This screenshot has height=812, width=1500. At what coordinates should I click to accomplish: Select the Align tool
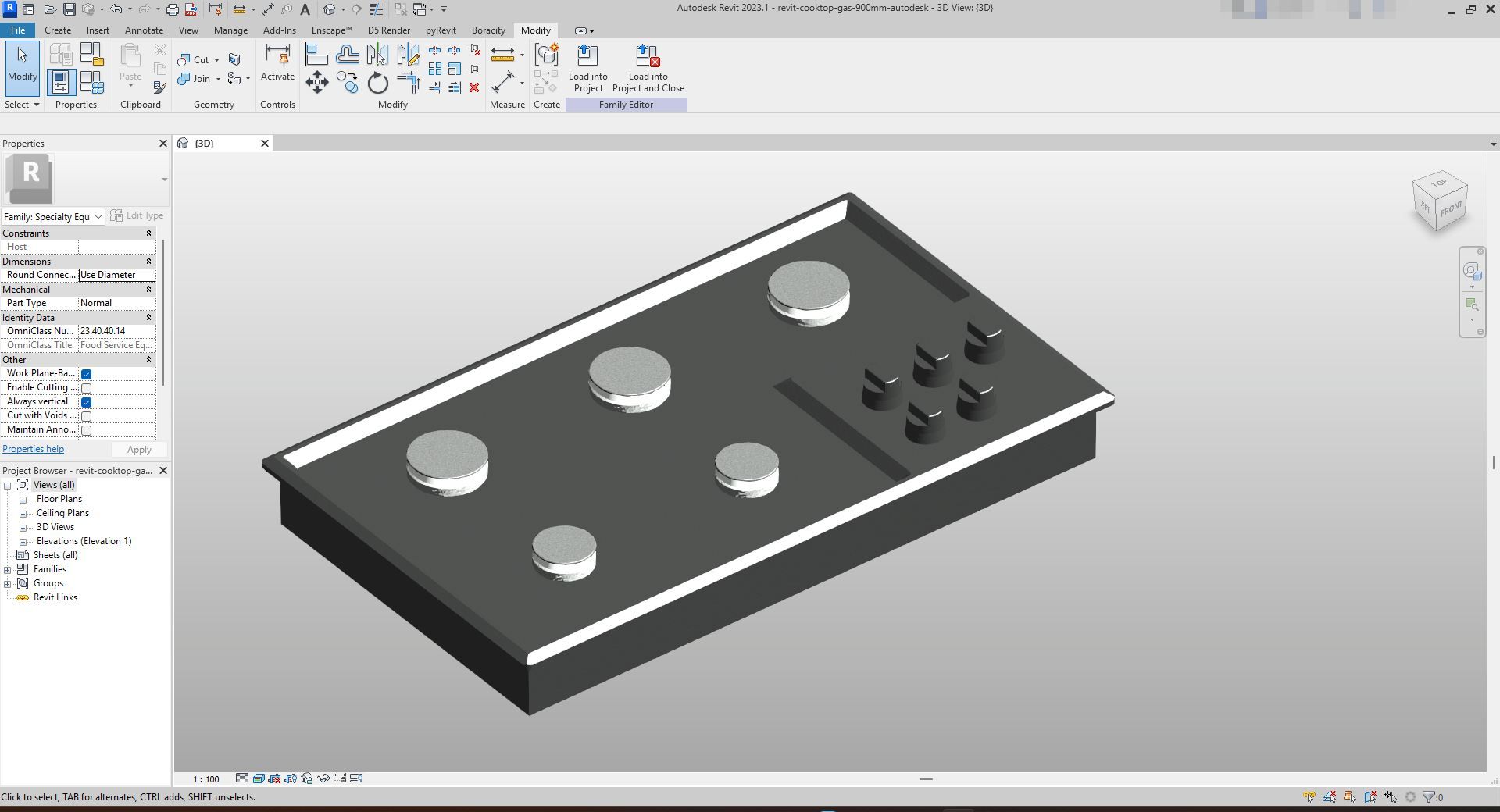pos(316,55)
